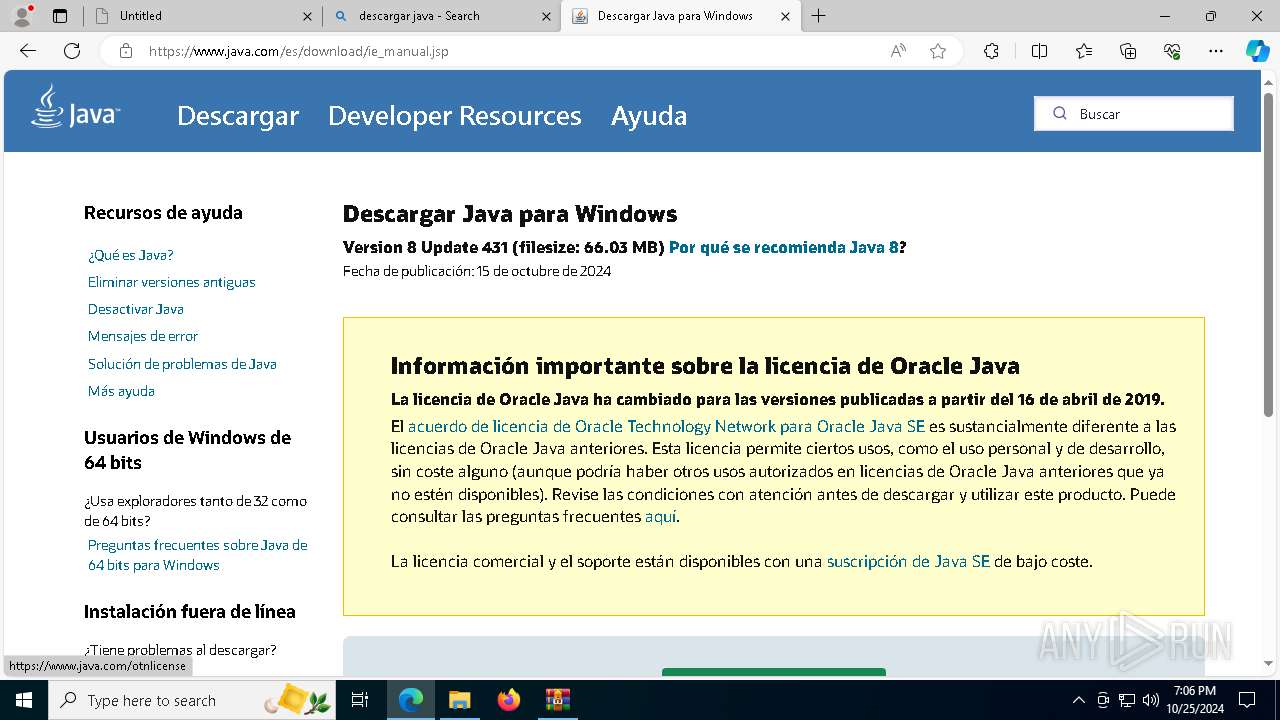
Task: Click the Edge profile avatar icon
Action: pyautogui.click(x=22, y=15)
